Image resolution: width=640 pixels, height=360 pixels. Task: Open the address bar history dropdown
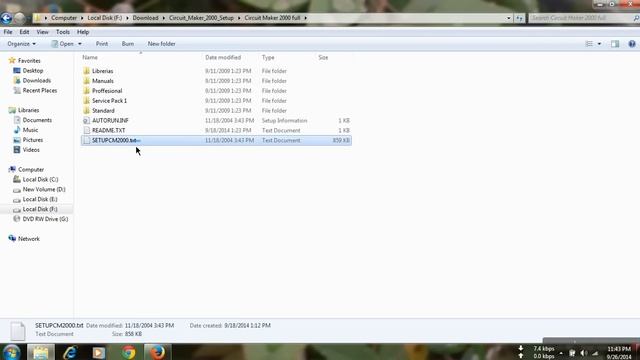coord(509,18)
